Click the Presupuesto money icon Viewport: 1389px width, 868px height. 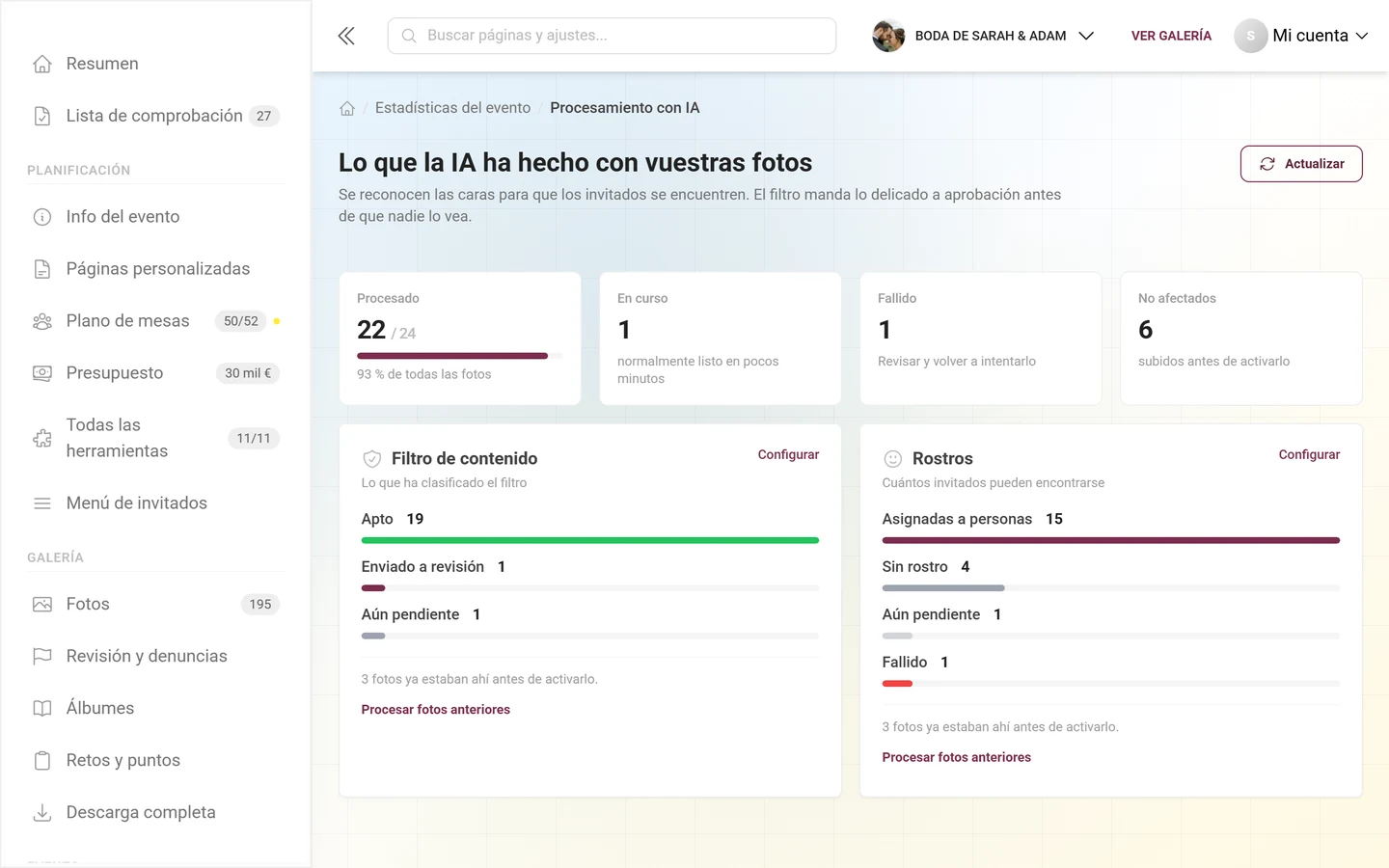42,373
